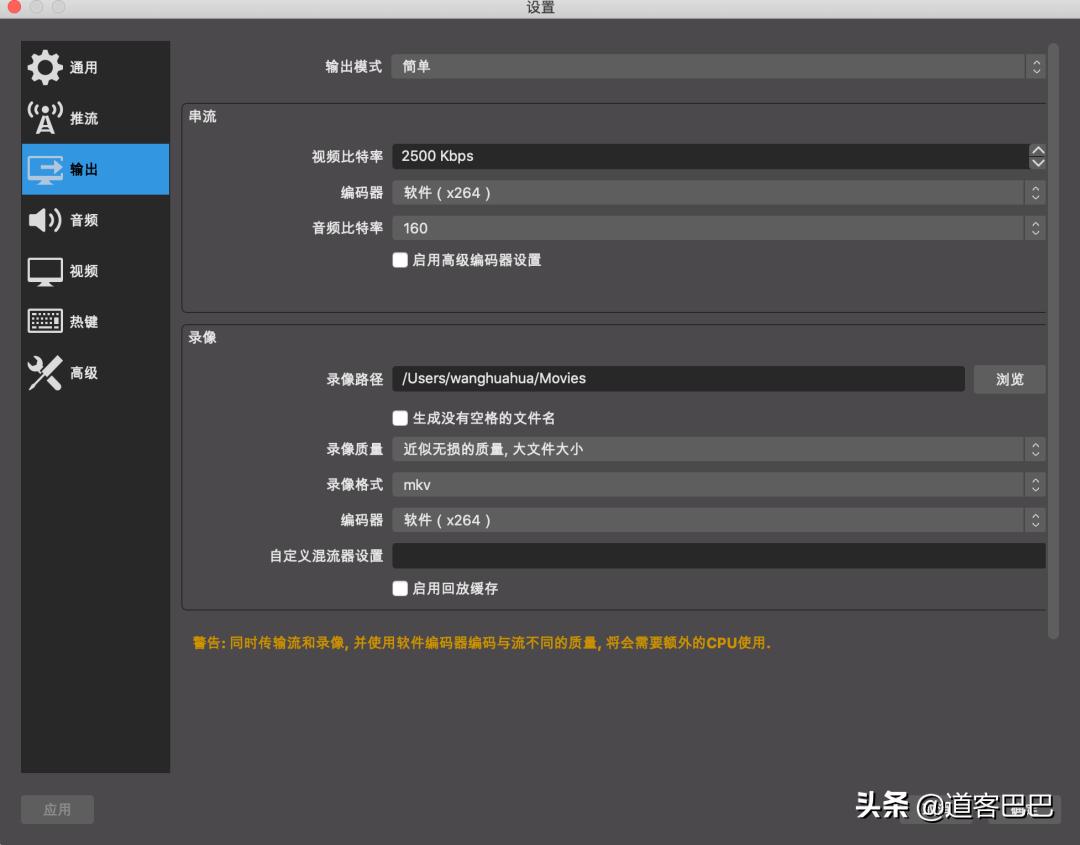Viewport: 1080px width, 845px height.
Task: Switch to the 视频 settings tab
Action: [x=45, y=271]
